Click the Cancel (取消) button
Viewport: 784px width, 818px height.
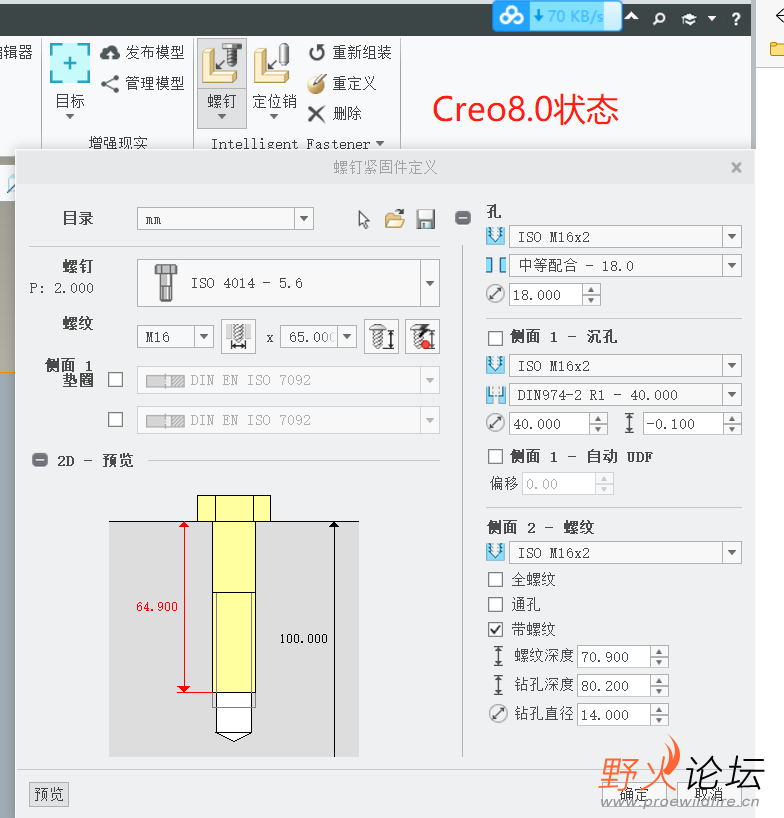pyautogui.click(x=710, y=795)
